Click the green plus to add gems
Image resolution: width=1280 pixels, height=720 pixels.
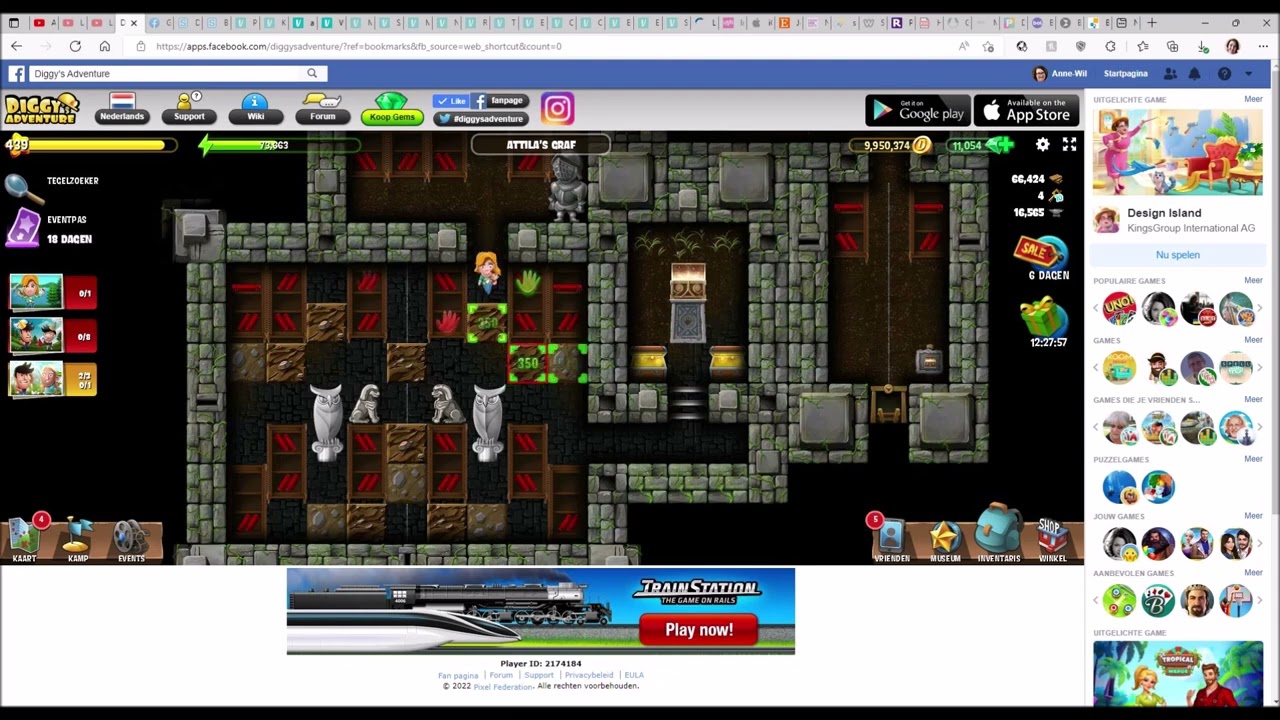tap(1005, 145)
